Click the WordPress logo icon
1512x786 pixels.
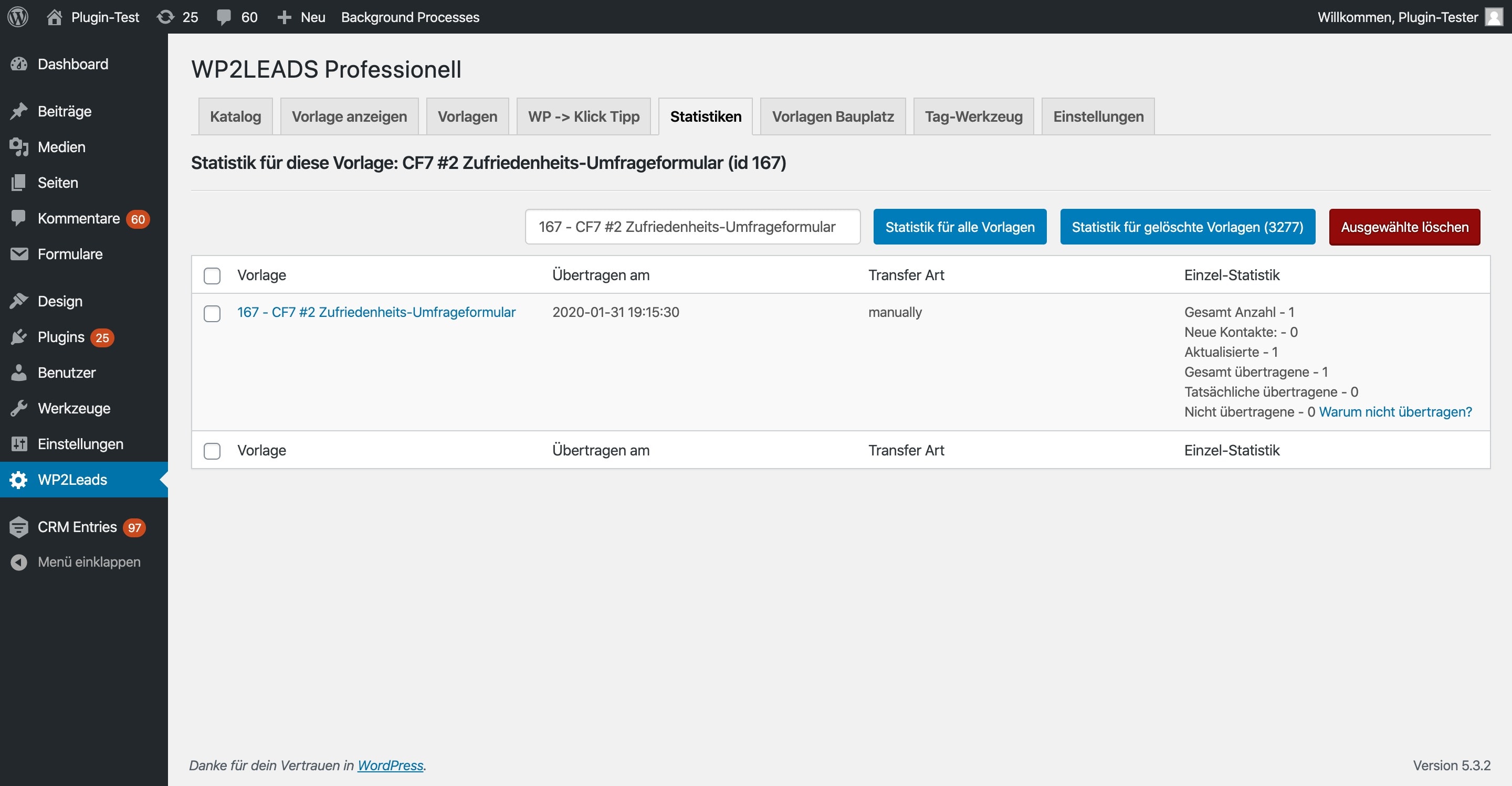click(18, 16)
